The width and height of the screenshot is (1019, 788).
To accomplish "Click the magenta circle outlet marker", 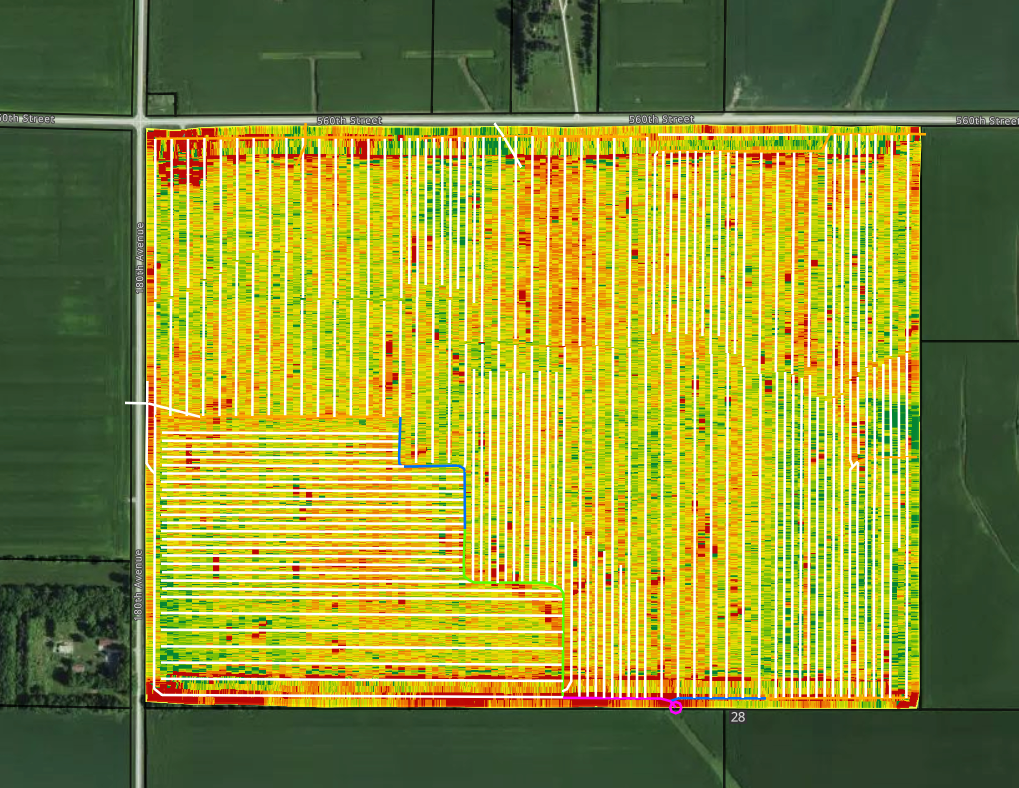I will pyautogui.click(x=676, y=707).
